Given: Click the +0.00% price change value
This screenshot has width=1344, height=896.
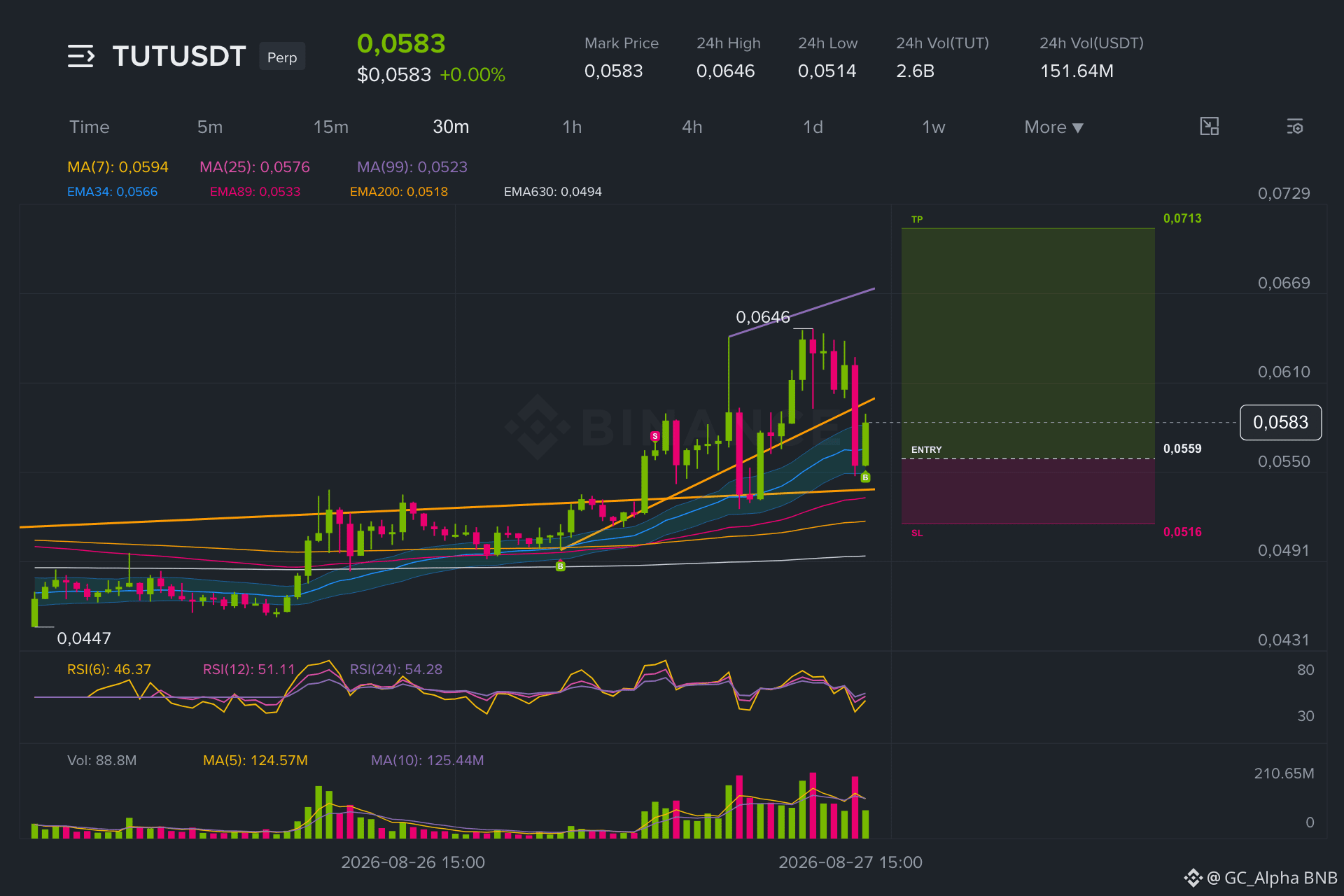Looking at the screenshot, I should (472, 75).
